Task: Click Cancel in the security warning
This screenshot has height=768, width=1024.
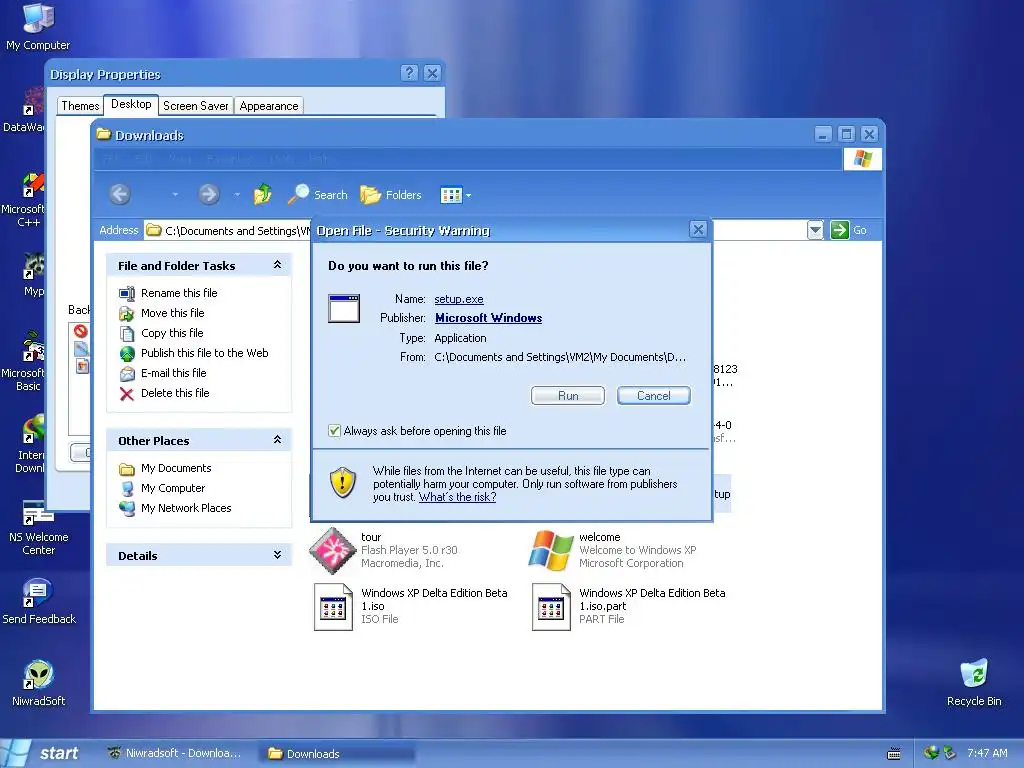Action: 654,396
